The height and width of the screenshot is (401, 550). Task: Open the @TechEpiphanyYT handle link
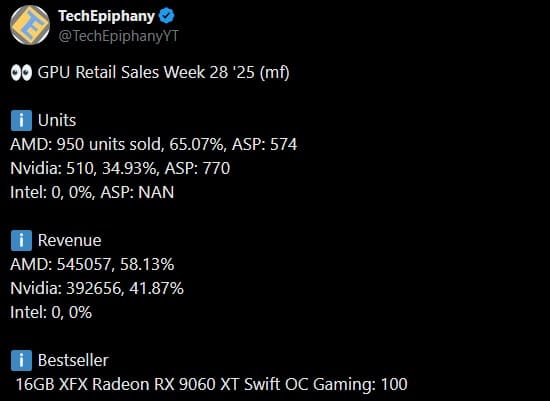[x=119, y=36]
